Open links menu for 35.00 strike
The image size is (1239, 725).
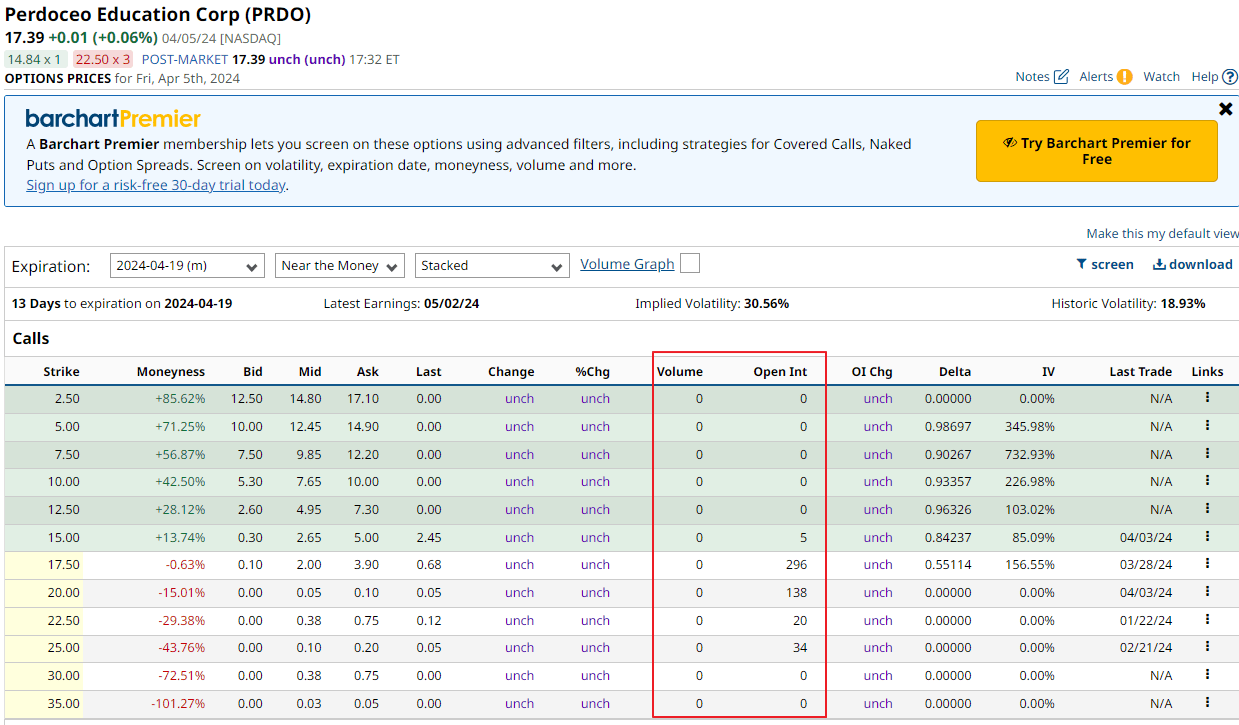coord(1207,703)
